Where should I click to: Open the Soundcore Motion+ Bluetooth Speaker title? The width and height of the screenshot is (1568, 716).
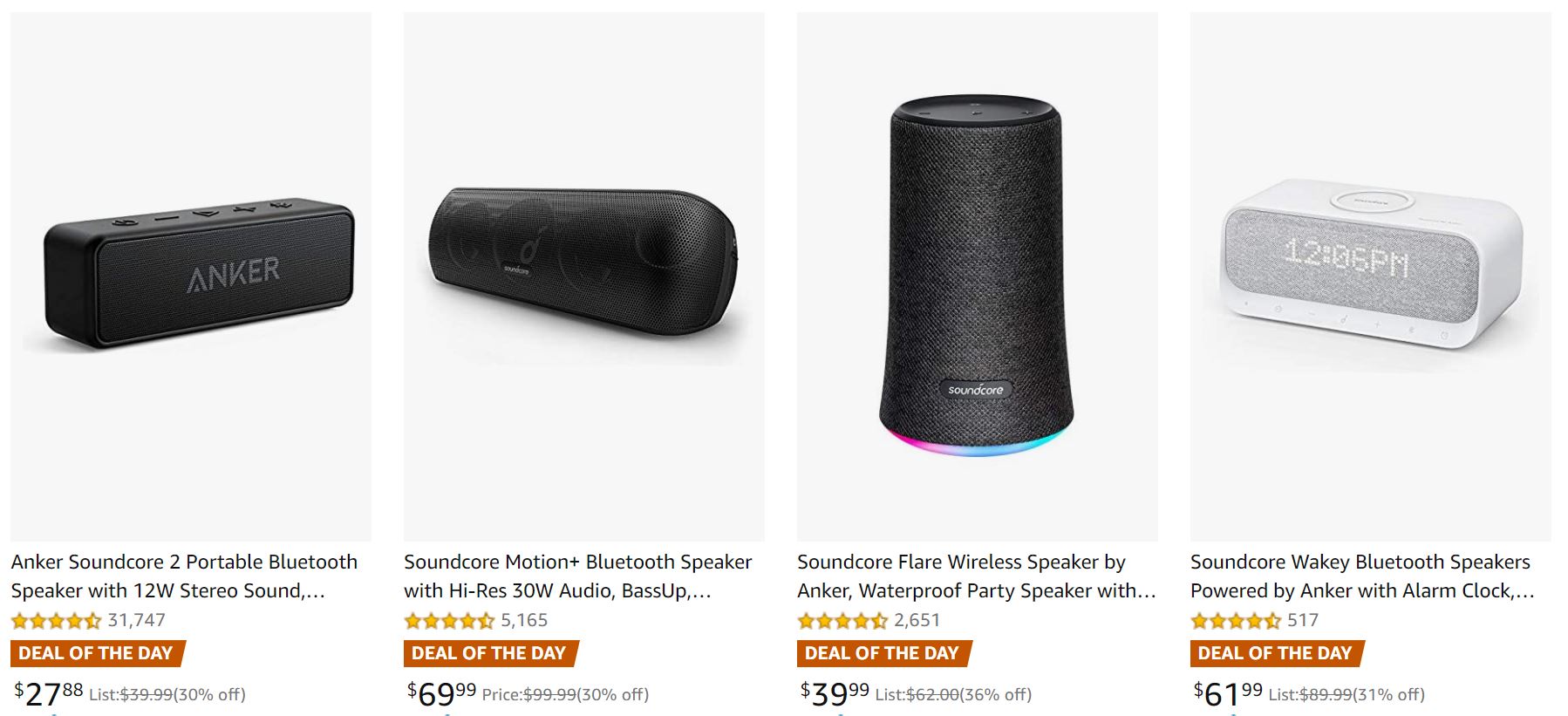click(577, 576)
